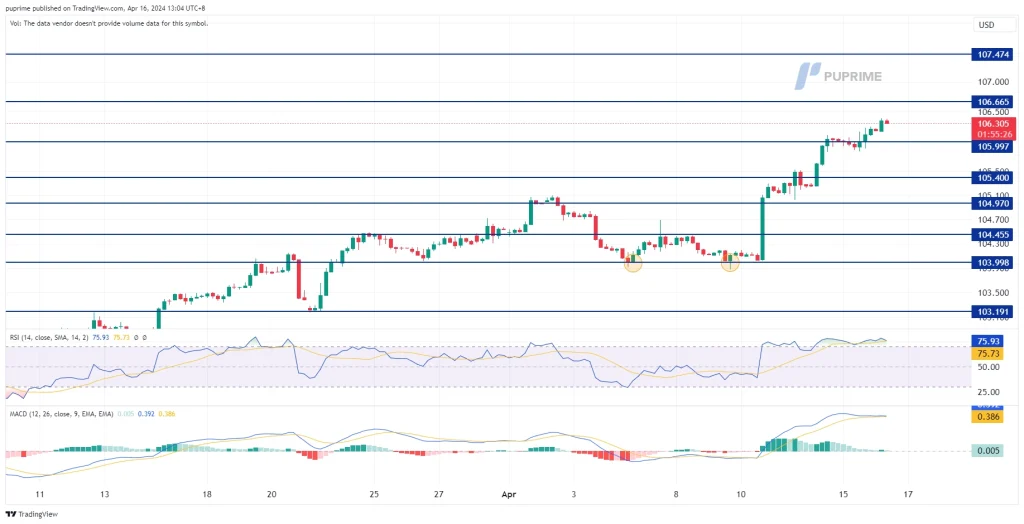Click the RSI value label 75.93
1024x524 pixels.
[x=987, y=341]
